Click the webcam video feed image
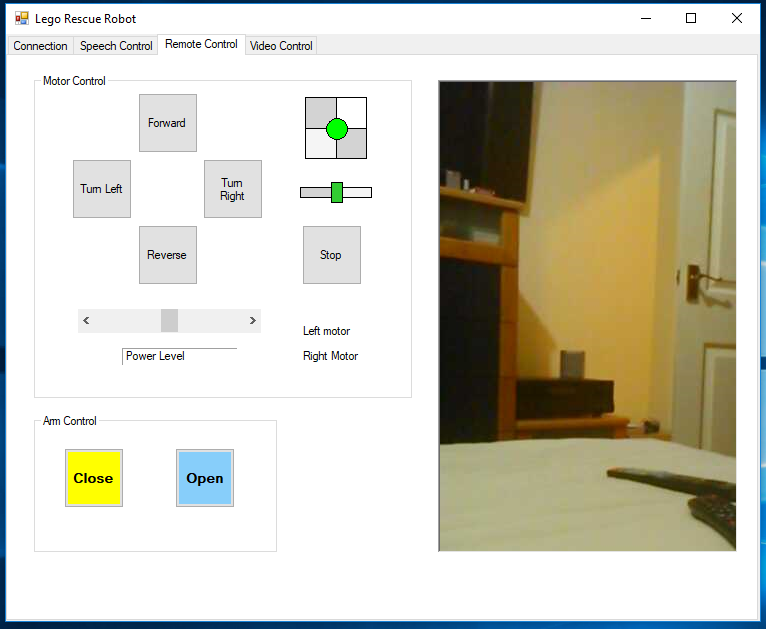 [x=587, y=316]
